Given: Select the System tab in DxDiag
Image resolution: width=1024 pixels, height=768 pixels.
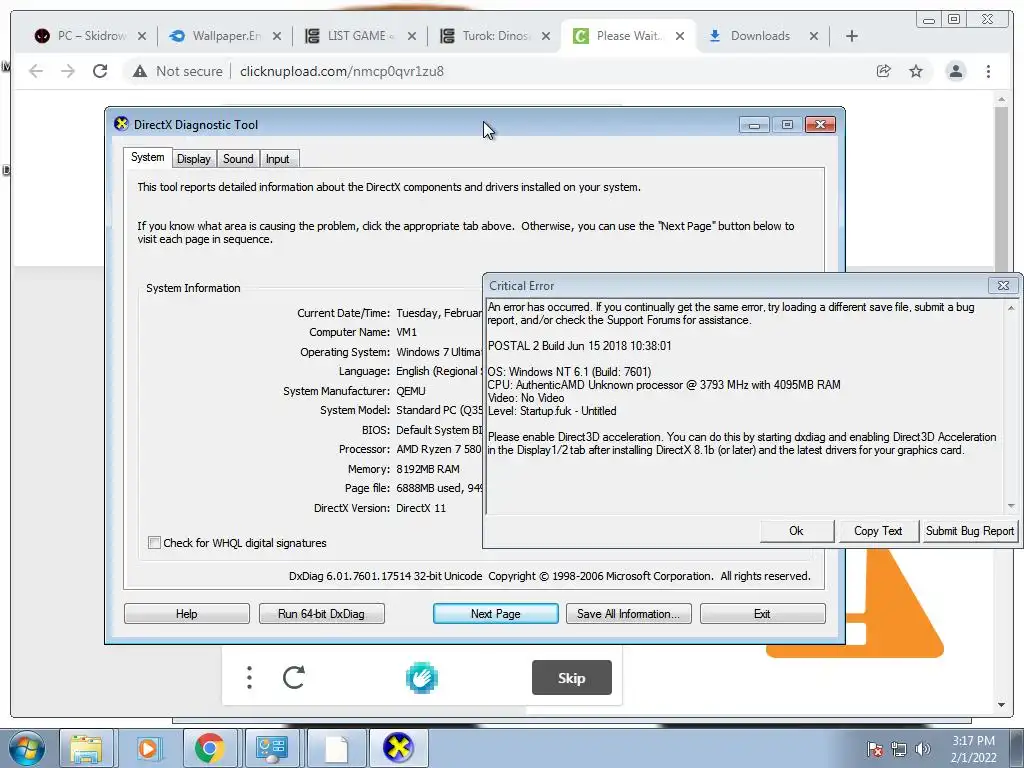Looking at the screenshot, I should [x=148, y=157].
